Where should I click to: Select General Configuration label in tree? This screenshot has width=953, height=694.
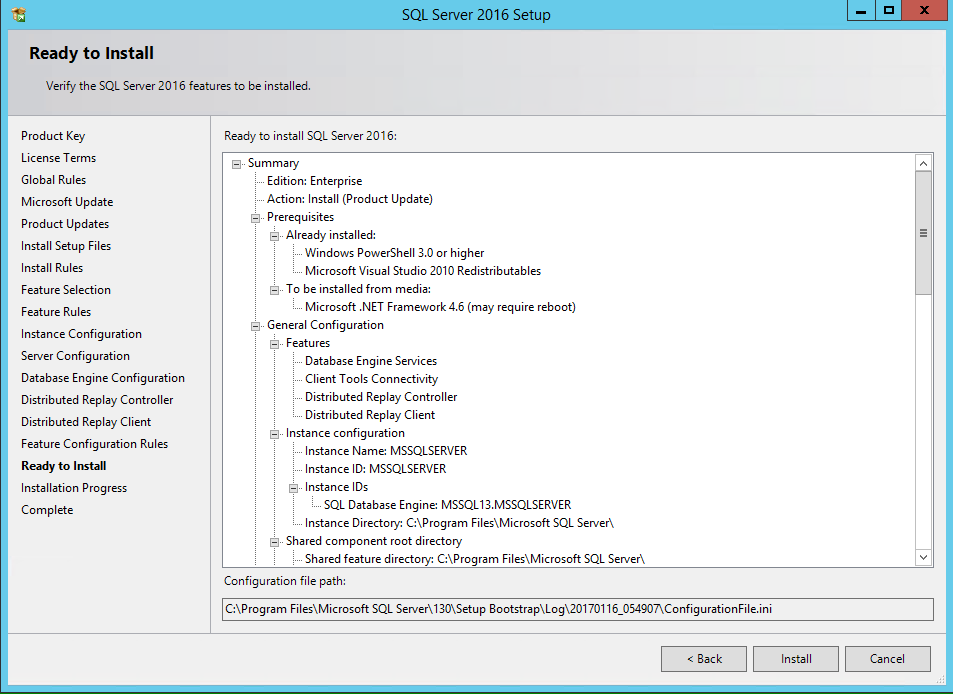pyautogui.click(x=325, y=325)
